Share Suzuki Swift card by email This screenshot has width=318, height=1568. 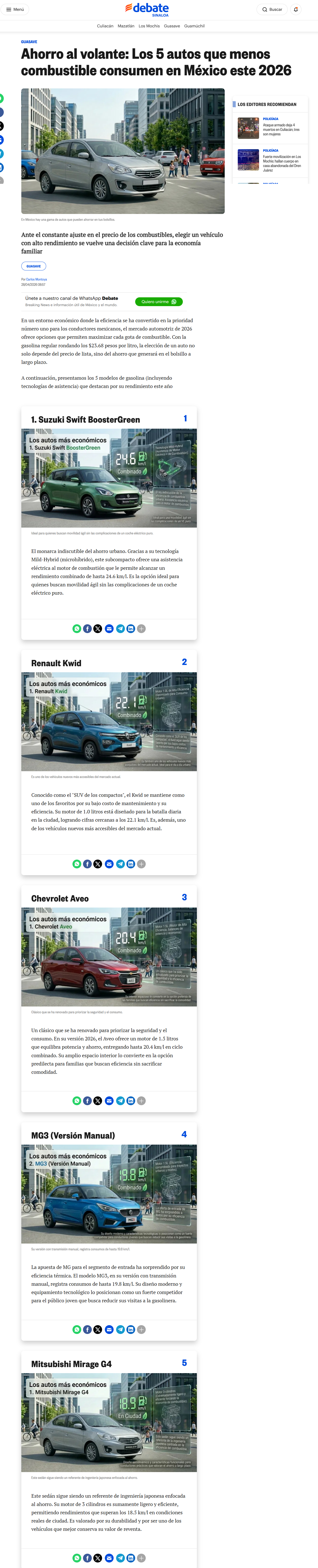pyautogui.click(x=109, y=629)
